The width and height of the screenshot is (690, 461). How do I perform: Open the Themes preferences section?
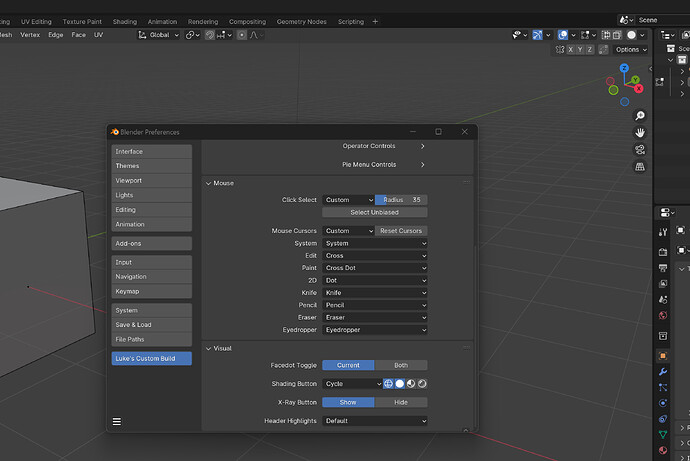tap(151, 166)
